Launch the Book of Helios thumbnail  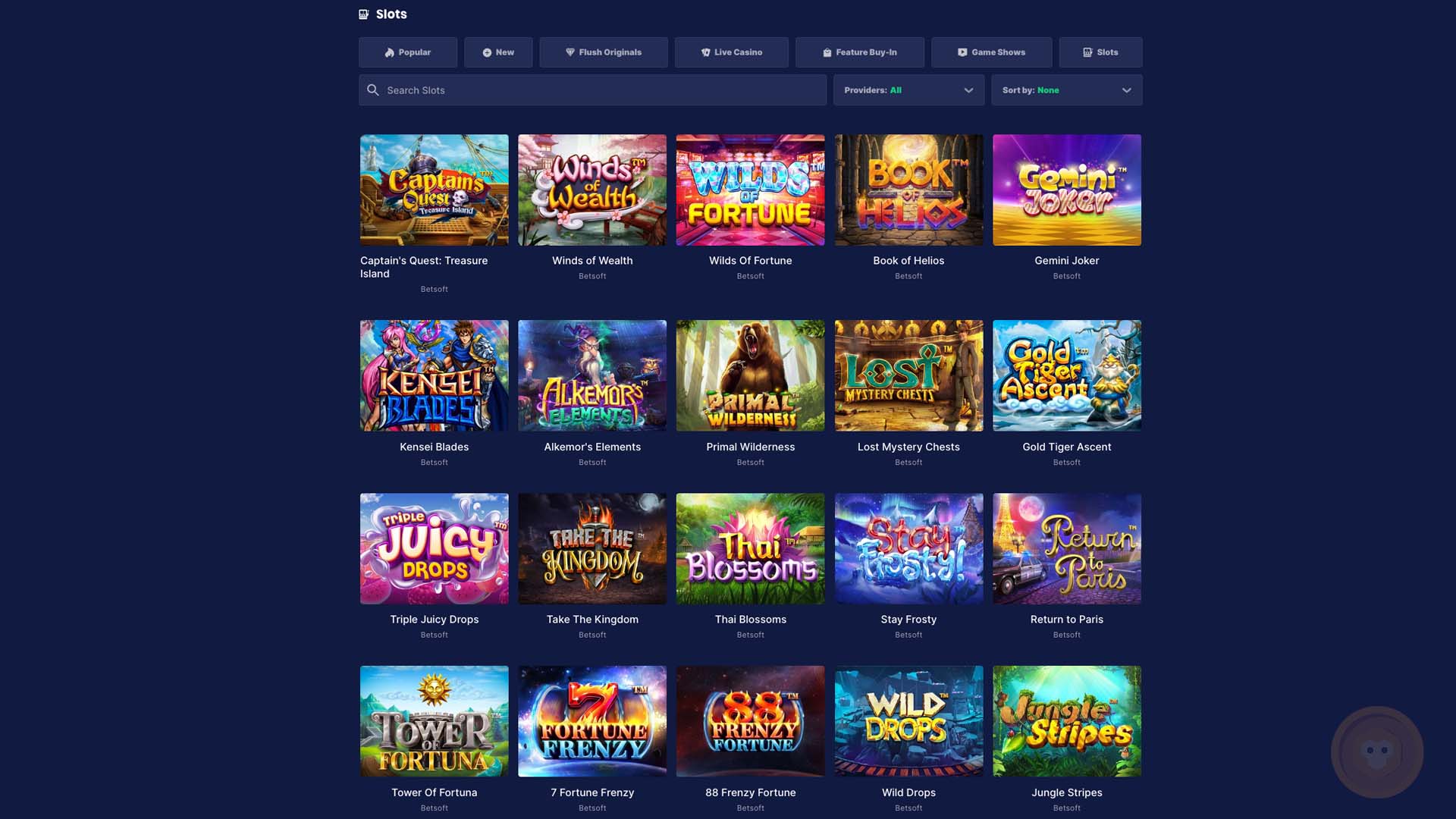908,190
